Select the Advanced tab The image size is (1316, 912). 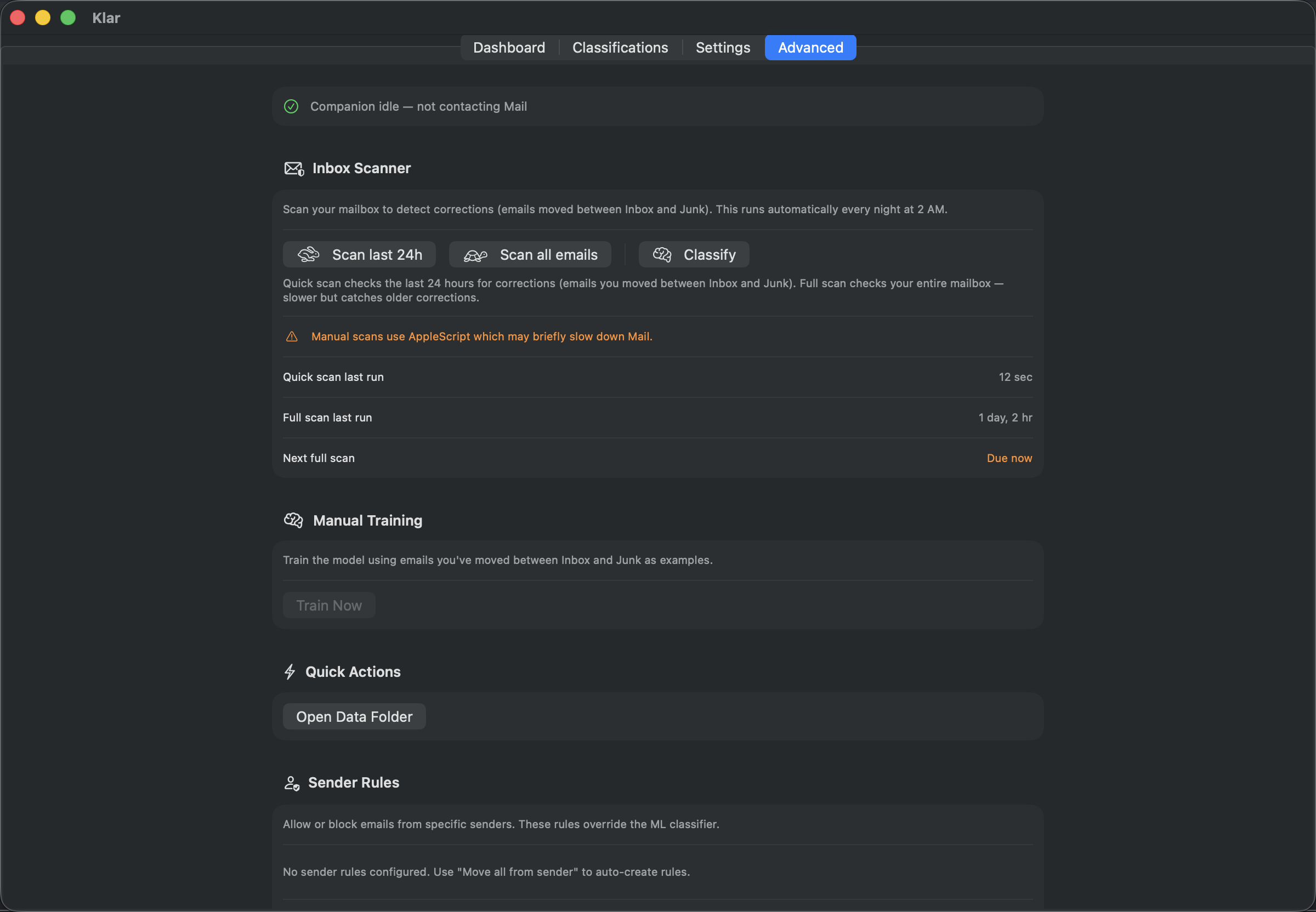(x=810, y=48)
